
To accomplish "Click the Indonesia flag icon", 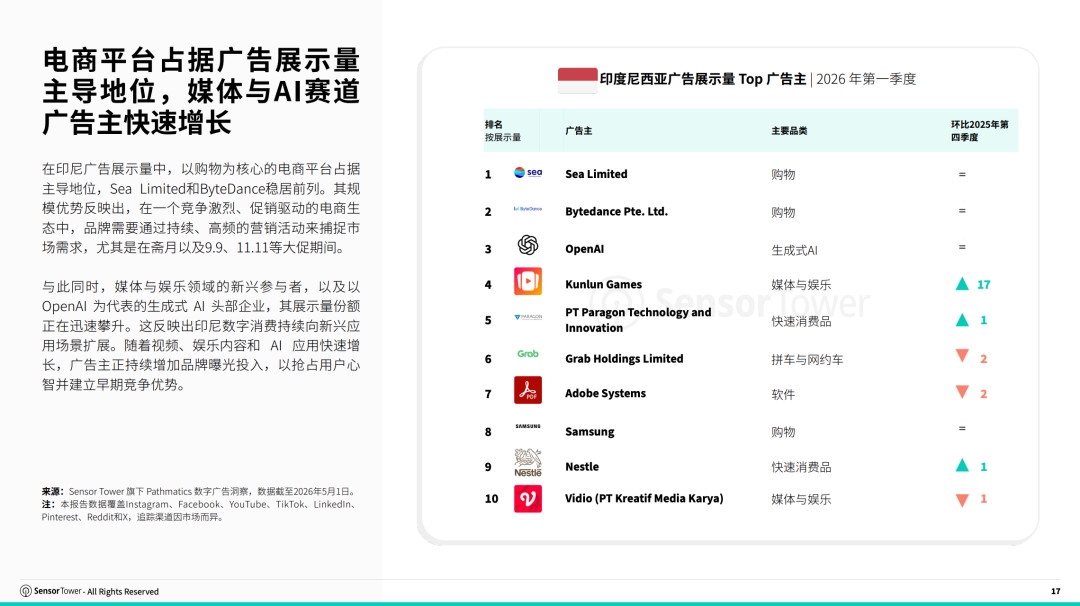I will coord(577,80).
